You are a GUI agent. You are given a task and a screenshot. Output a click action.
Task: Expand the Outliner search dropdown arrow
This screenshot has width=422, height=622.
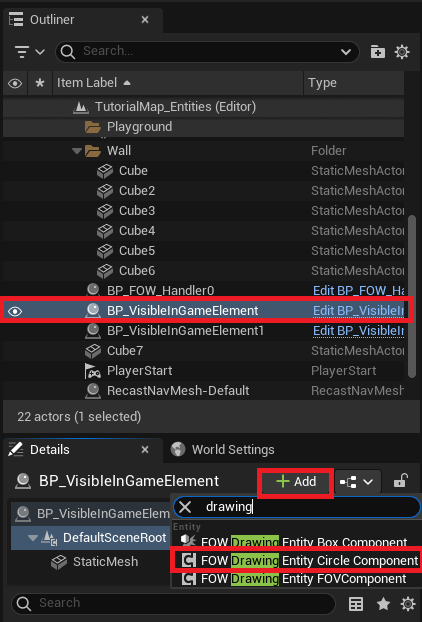pos(346,52)
